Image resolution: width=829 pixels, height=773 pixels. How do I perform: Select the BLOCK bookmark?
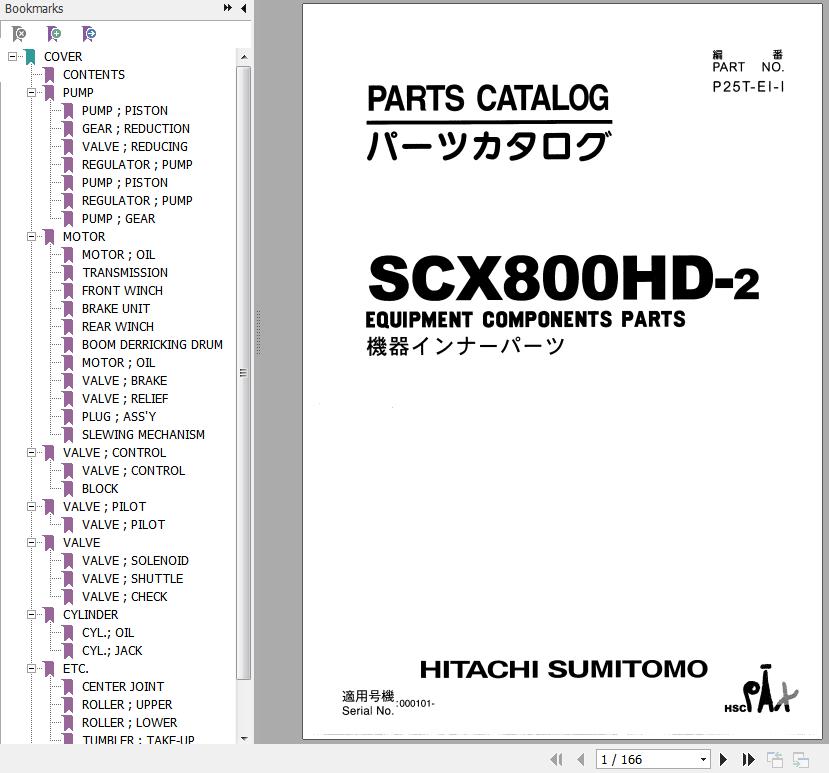click(100, 489)
